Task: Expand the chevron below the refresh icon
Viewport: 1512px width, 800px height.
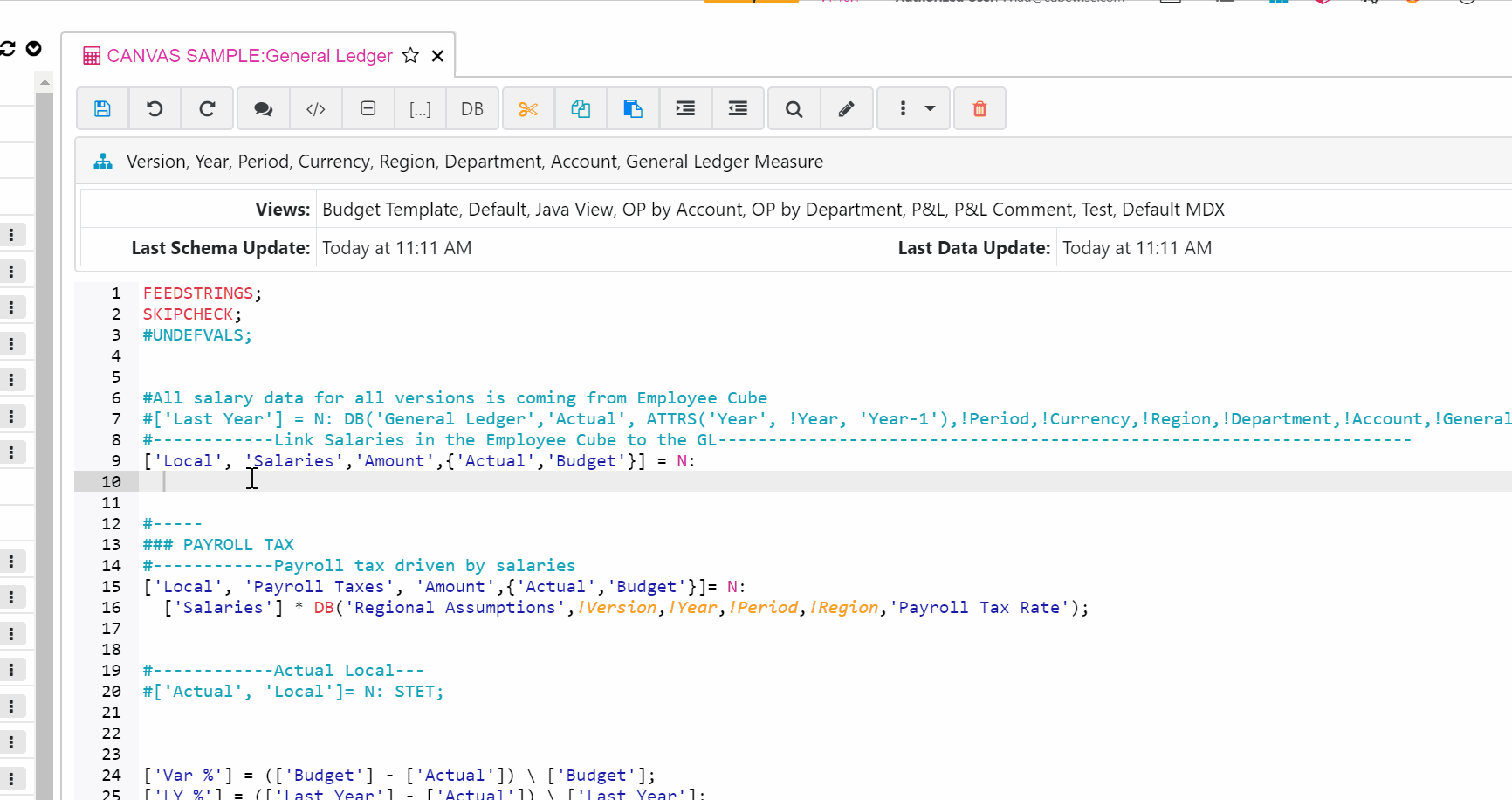Action: pos(33,49)
